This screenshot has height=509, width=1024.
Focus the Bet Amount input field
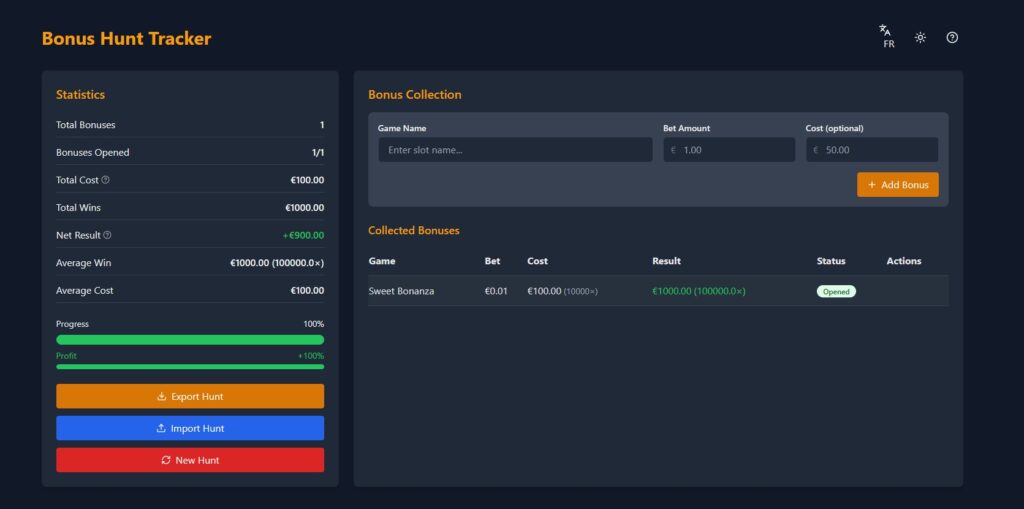point(729,150)
